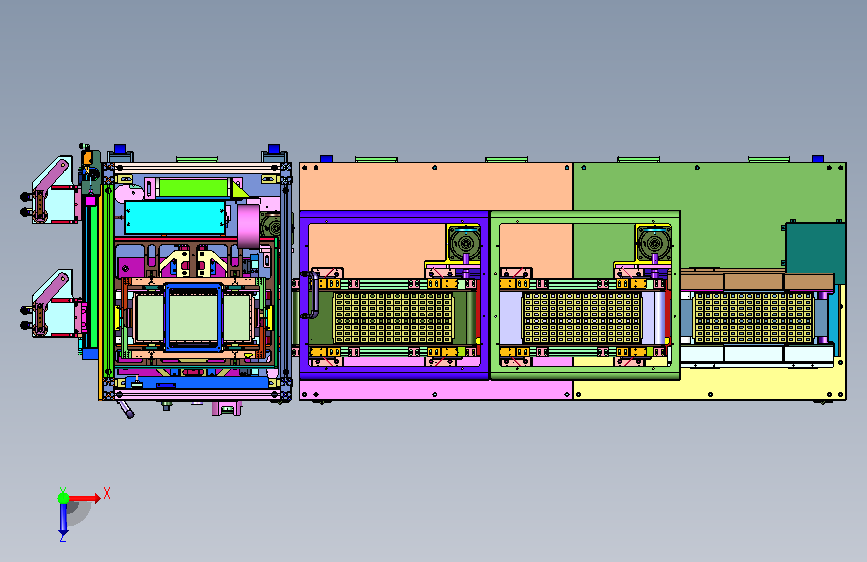The height and width of the screenshot is (562, 867).
Task: Select the gray lever handle below the left machine
Action: click(126, 409)
